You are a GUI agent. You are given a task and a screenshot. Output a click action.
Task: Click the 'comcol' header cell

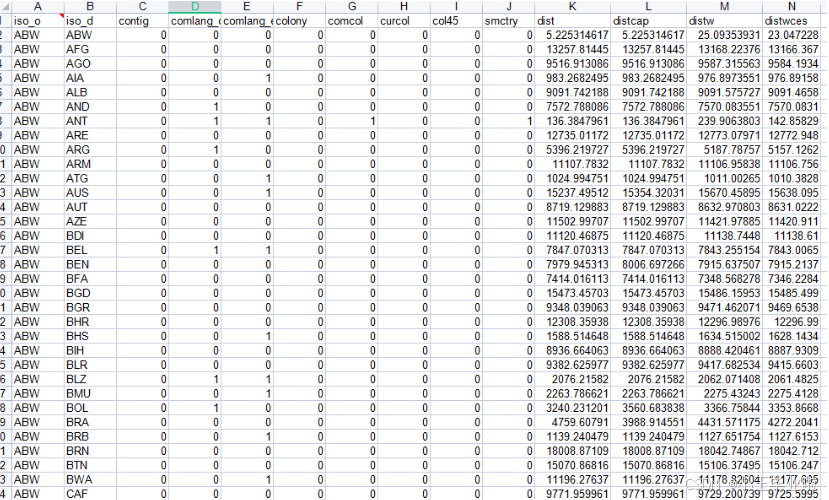point(352,21)
